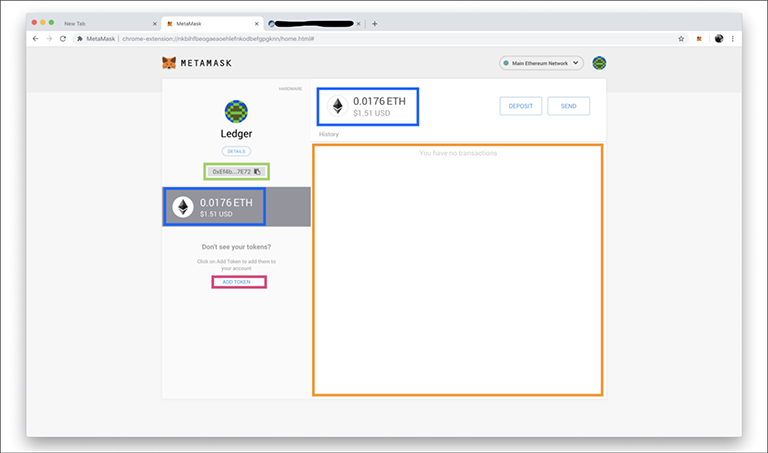Open the account identicon menu in header
The image size is (768, 453).
599,63
